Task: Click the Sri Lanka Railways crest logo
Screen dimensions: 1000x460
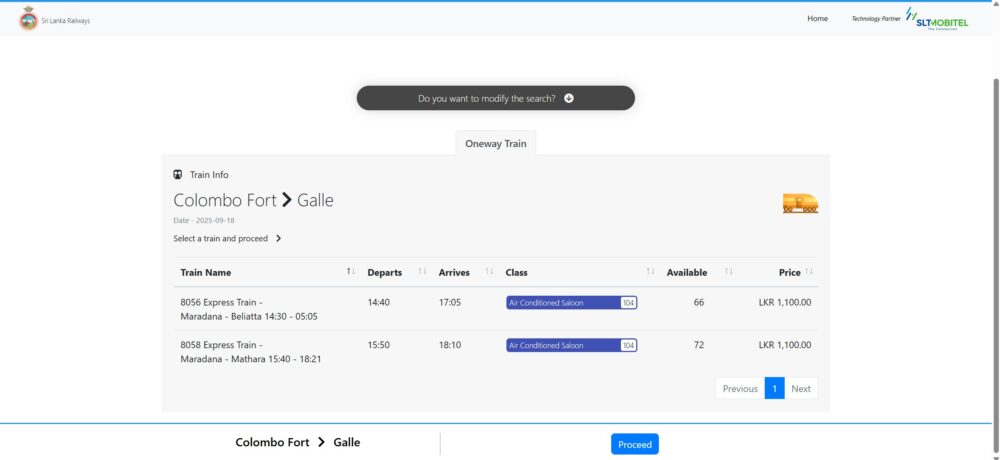Action: click(x=28, y=19)
